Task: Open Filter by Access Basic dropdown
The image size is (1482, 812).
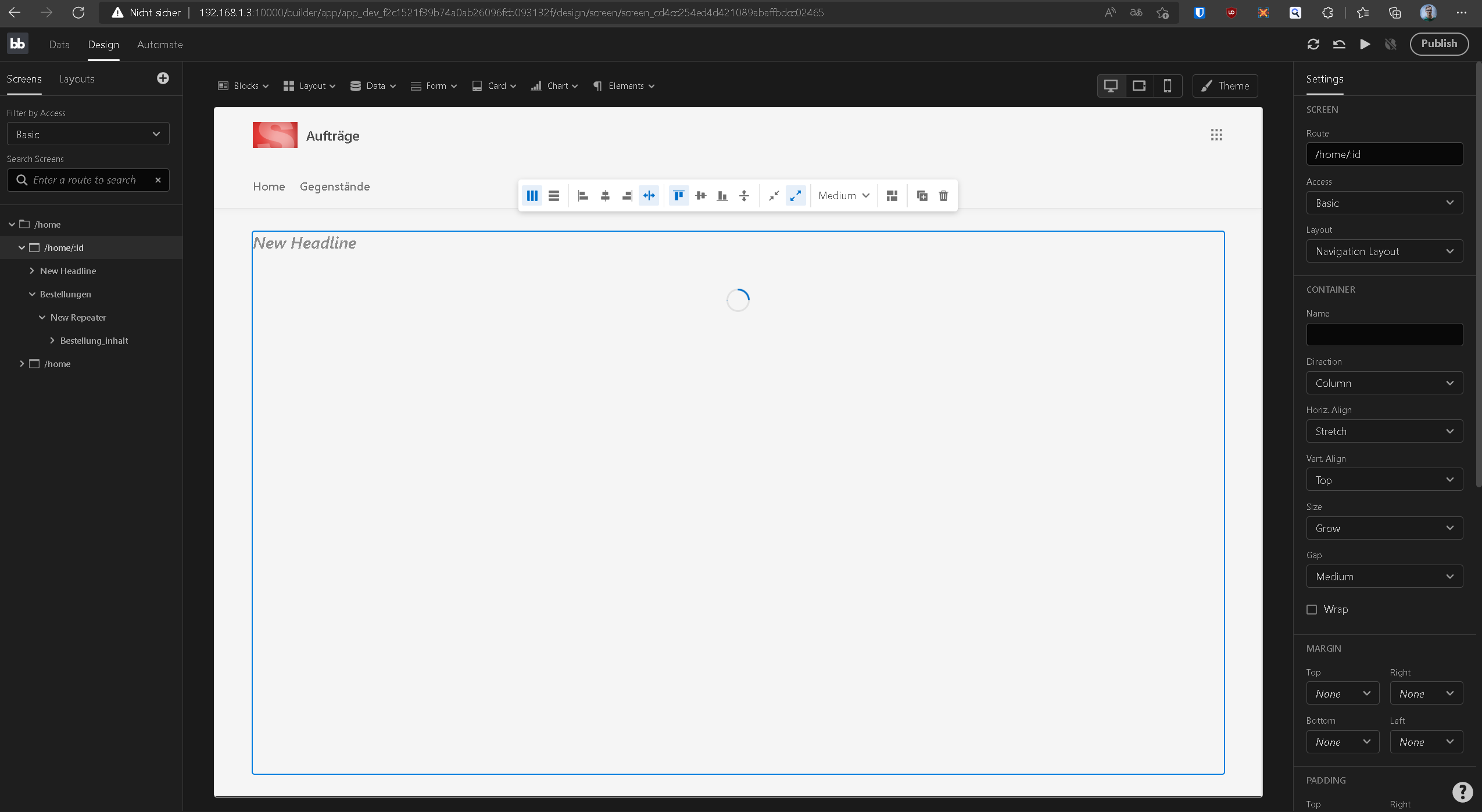Action: [88, 134]
